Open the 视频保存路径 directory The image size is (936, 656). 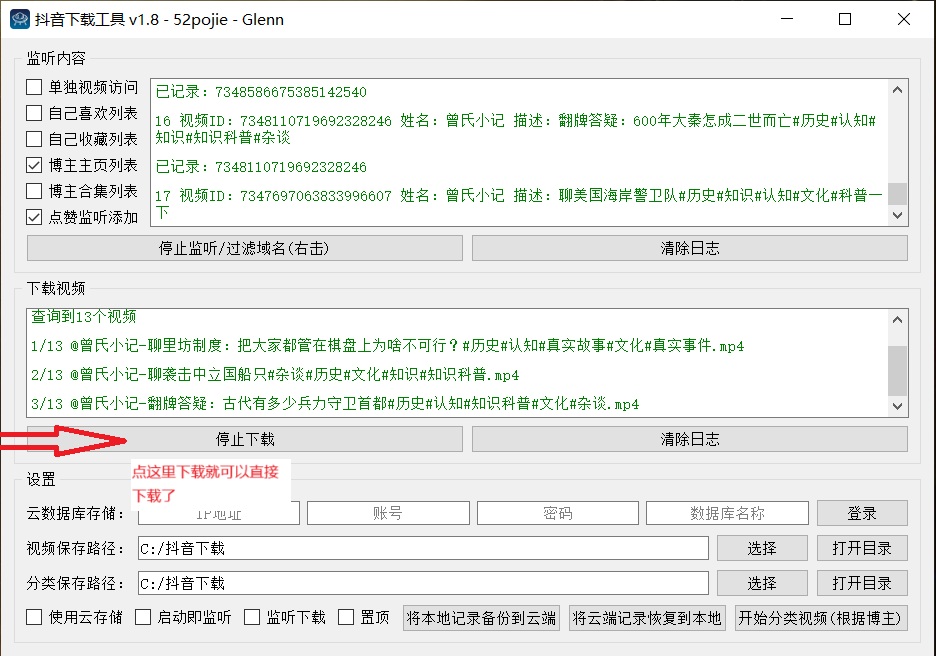point(862,549)
